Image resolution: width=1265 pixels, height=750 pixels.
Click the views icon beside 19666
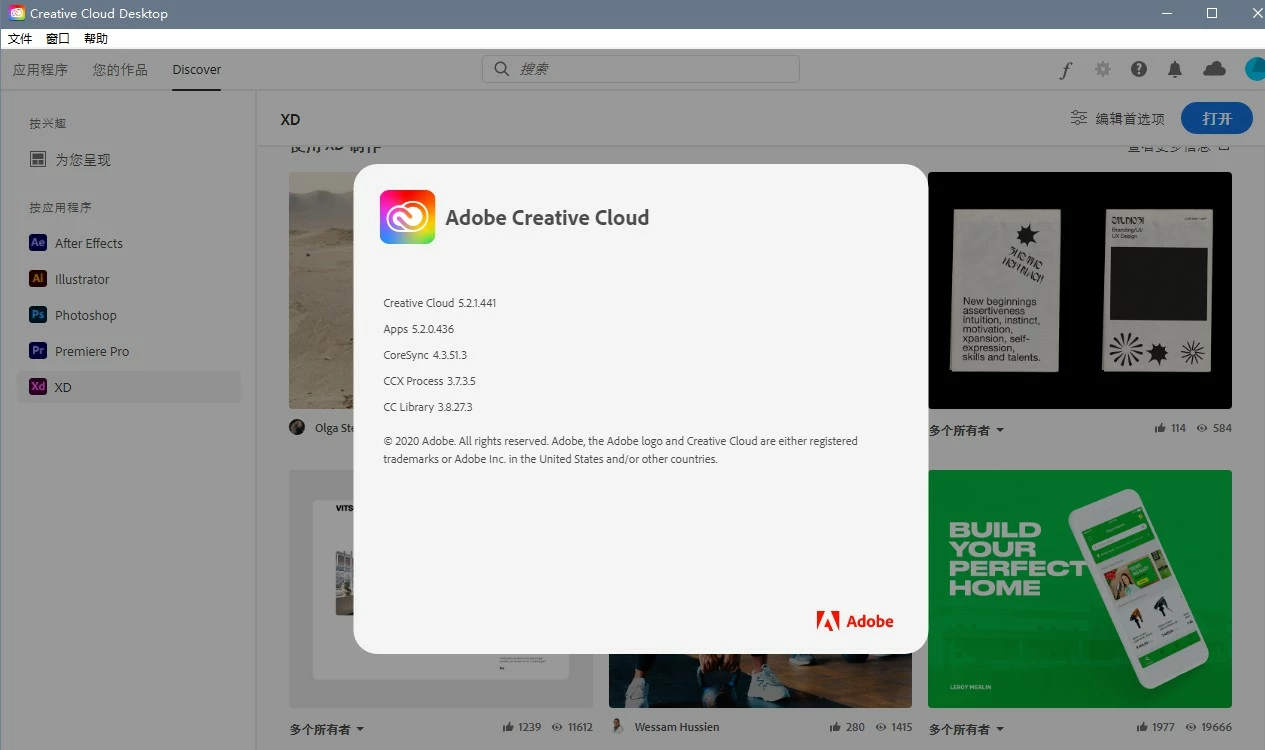(x=1191, y=728)
